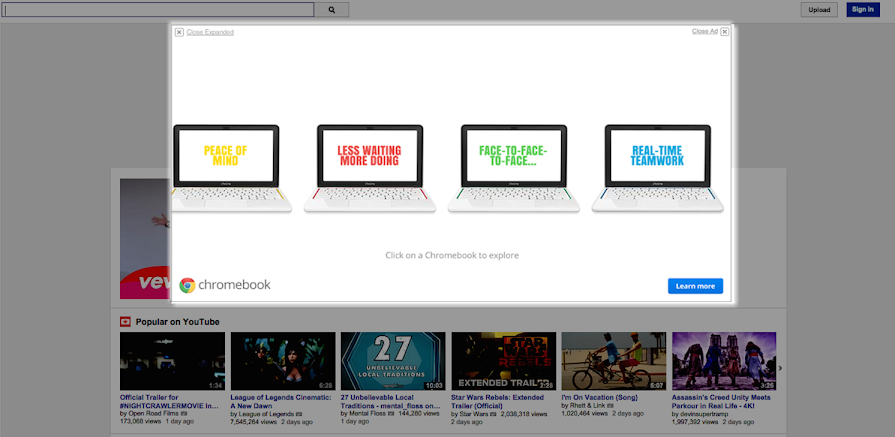895x437 pixels.
Task: Open the Popular on YouTube heading
Action: click(x=178, y=322)
